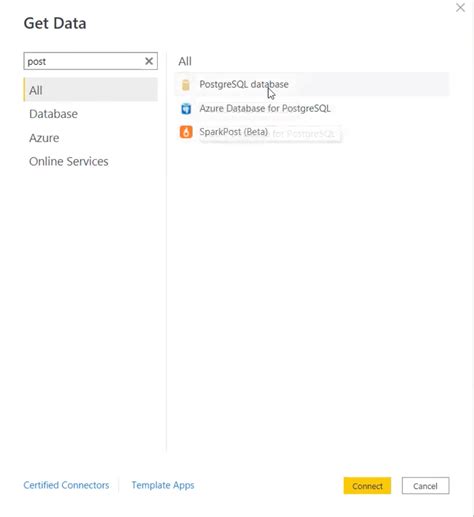Choose Azure Database for PostgreSQL label

(265, 108)
